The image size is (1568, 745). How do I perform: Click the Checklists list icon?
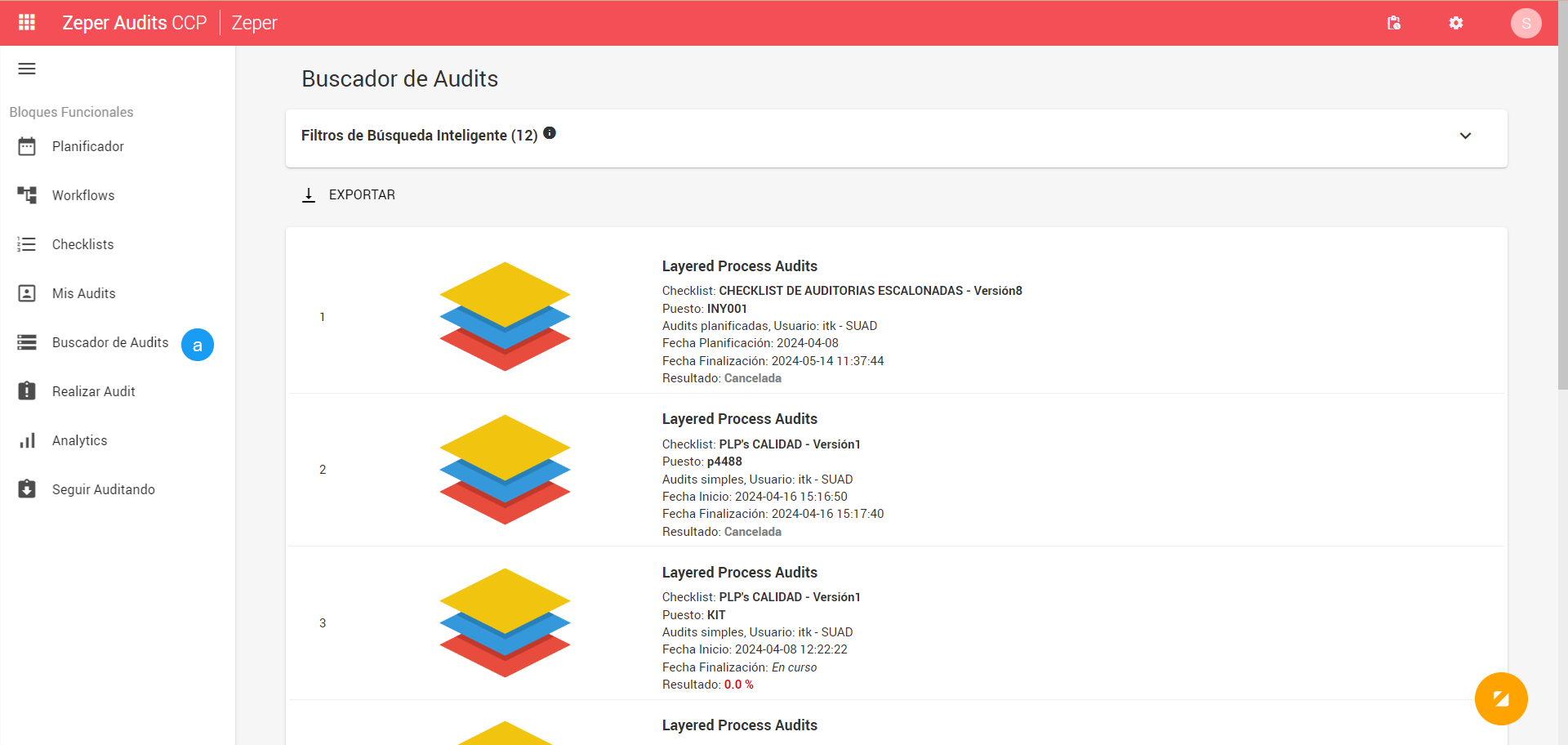(x=27, y=244)
